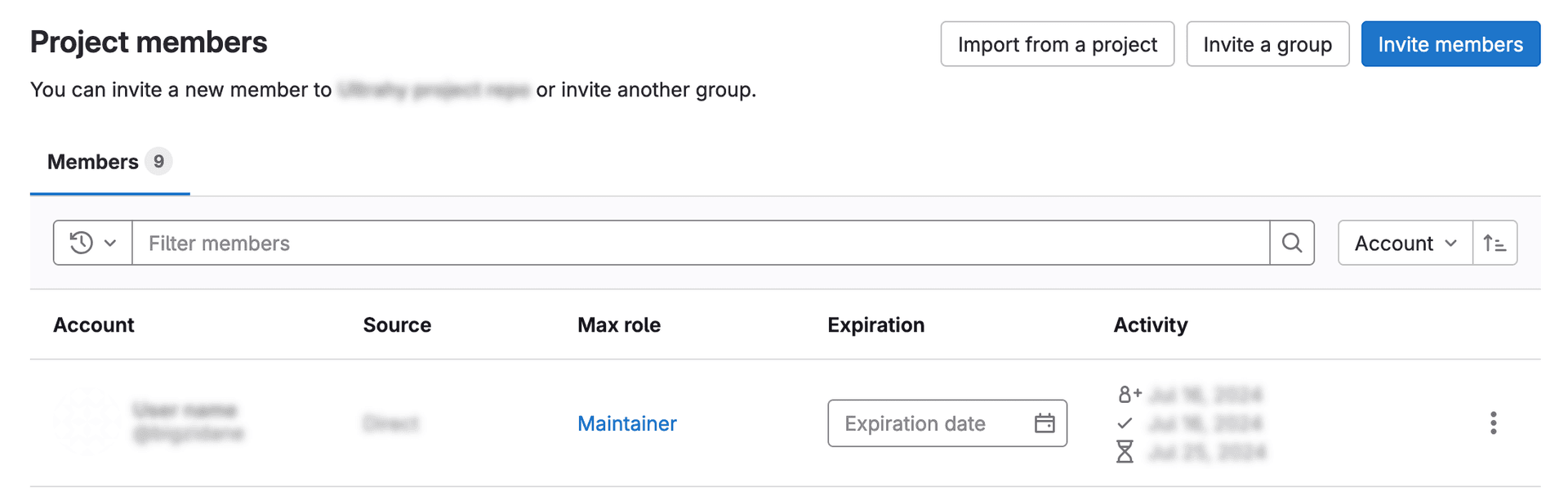Click the Activity column header
The height and width of the screenshot is (501, 1568).
[1151, 324]
